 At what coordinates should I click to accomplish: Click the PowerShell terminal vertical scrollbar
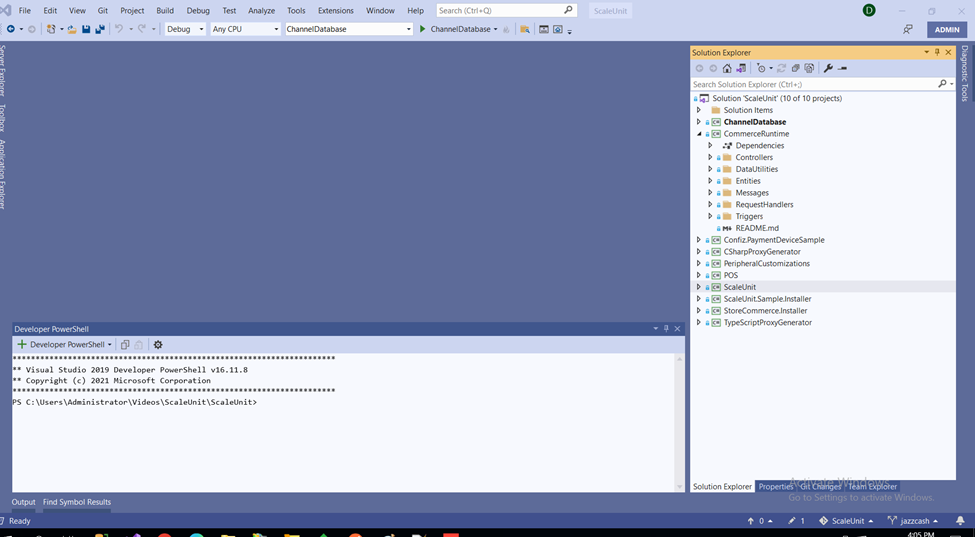(x=680, y=422)
